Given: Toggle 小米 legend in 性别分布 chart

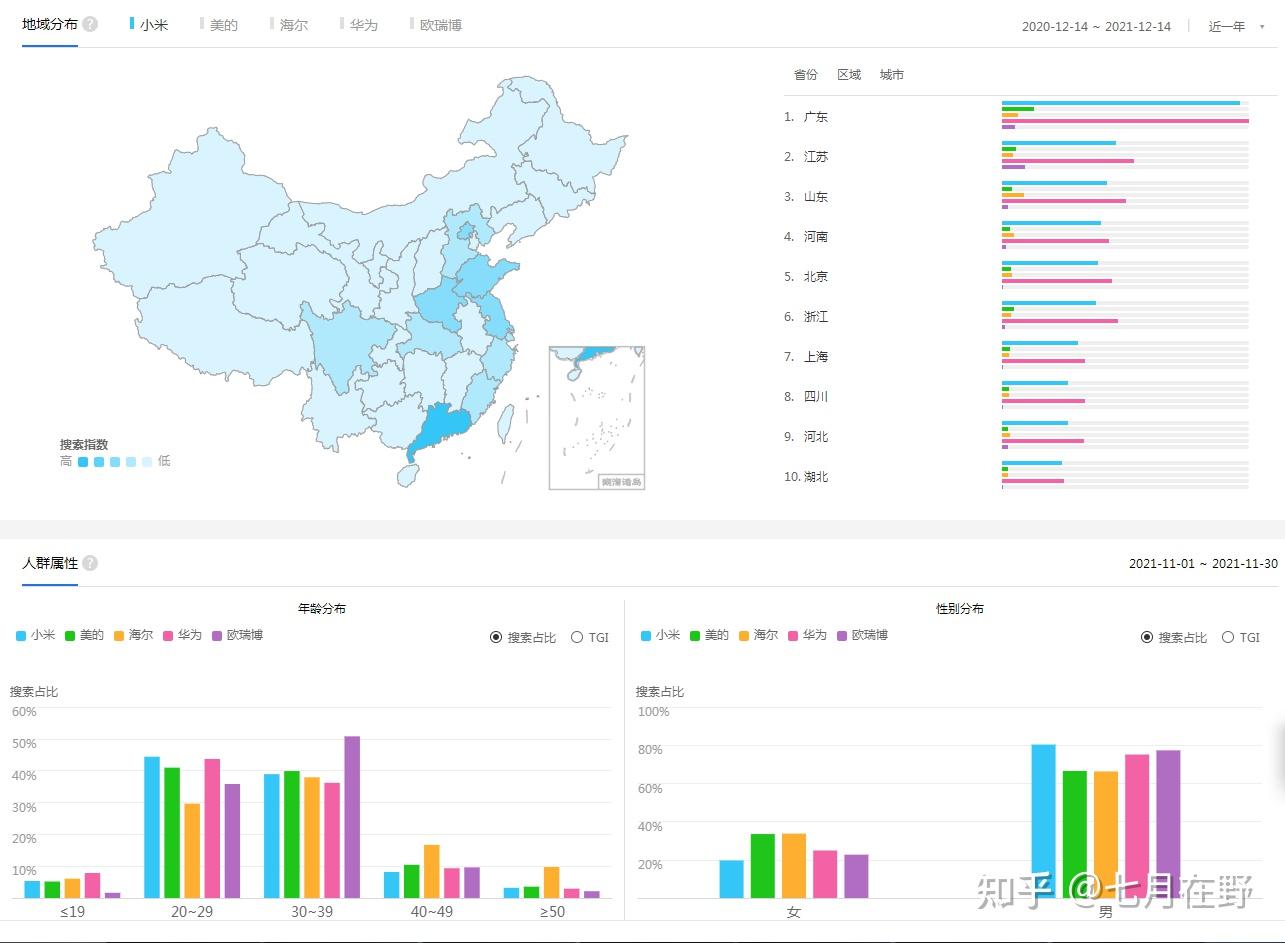Looking at the screenshot, I should point(661,635).
